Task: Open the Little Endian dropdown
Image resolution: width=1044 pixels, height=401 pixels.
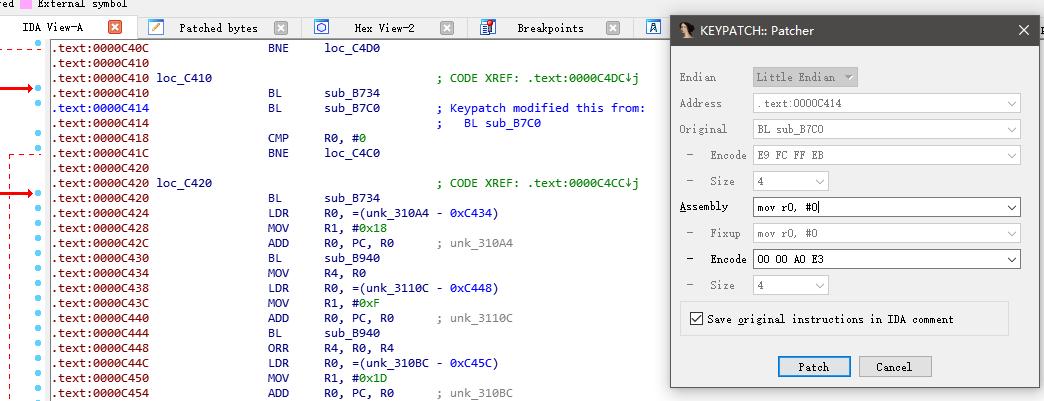Action: click(850, 77)
